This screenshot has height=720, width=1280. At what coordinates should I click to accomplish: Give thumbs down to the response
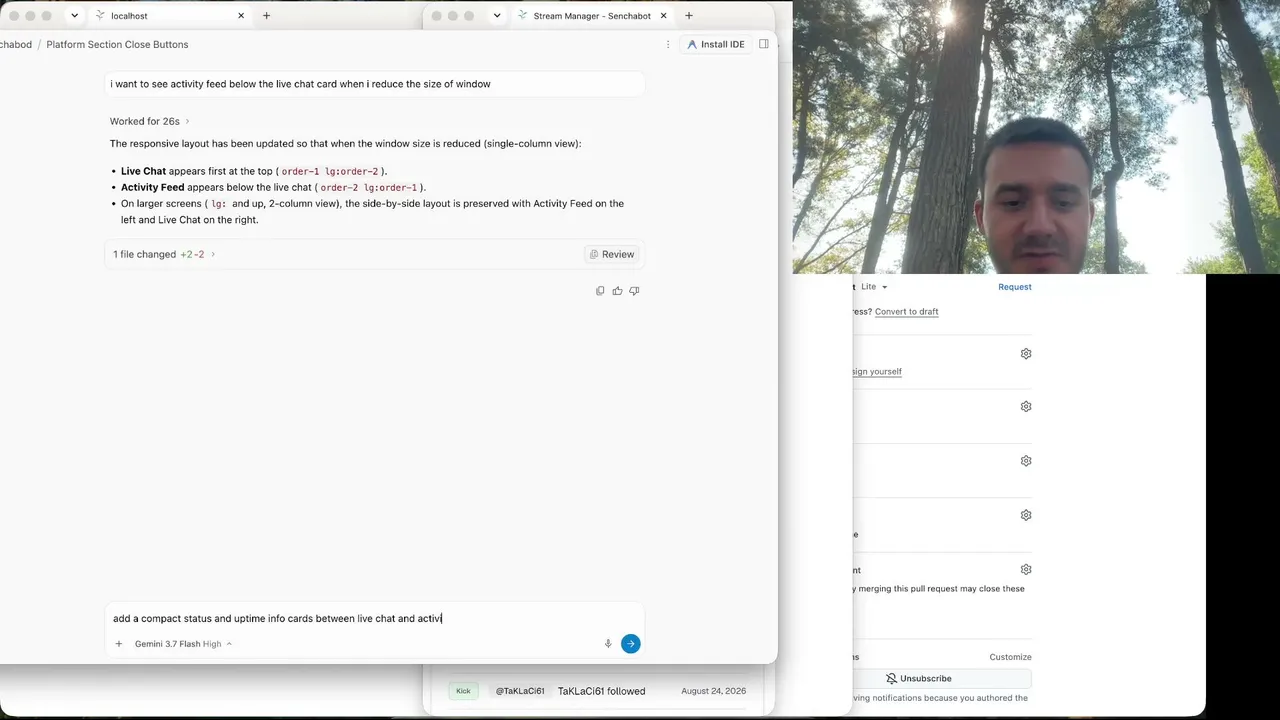point(634,291)
